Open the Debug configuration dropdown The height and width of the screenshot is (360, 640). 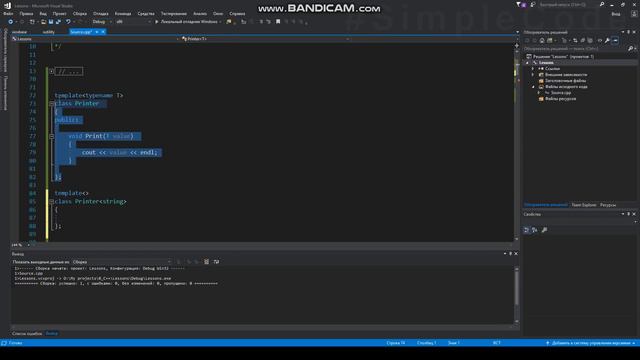click(x=102, y=22)
